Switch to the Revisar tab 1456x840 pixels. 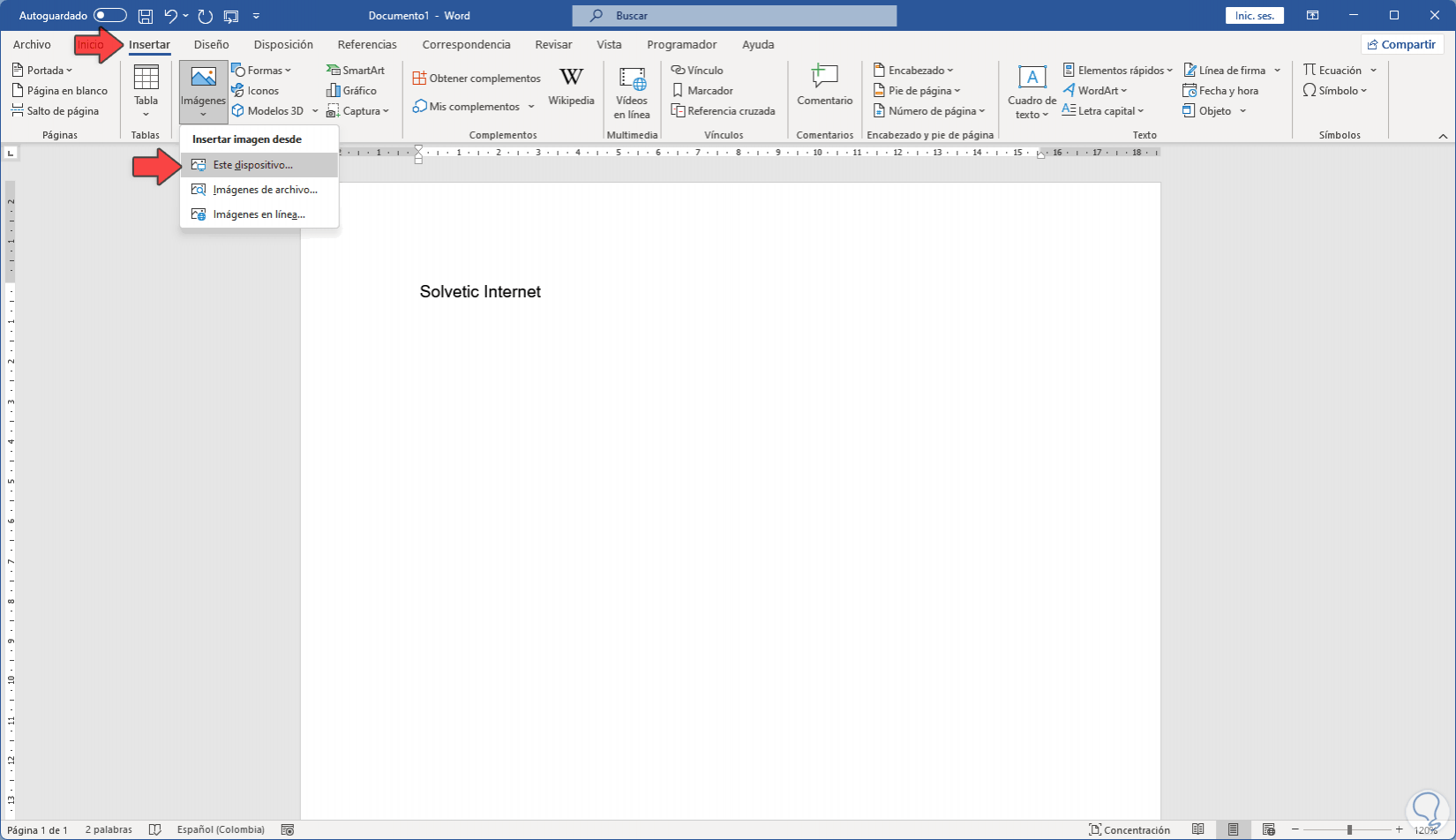(x=553, y=45)
